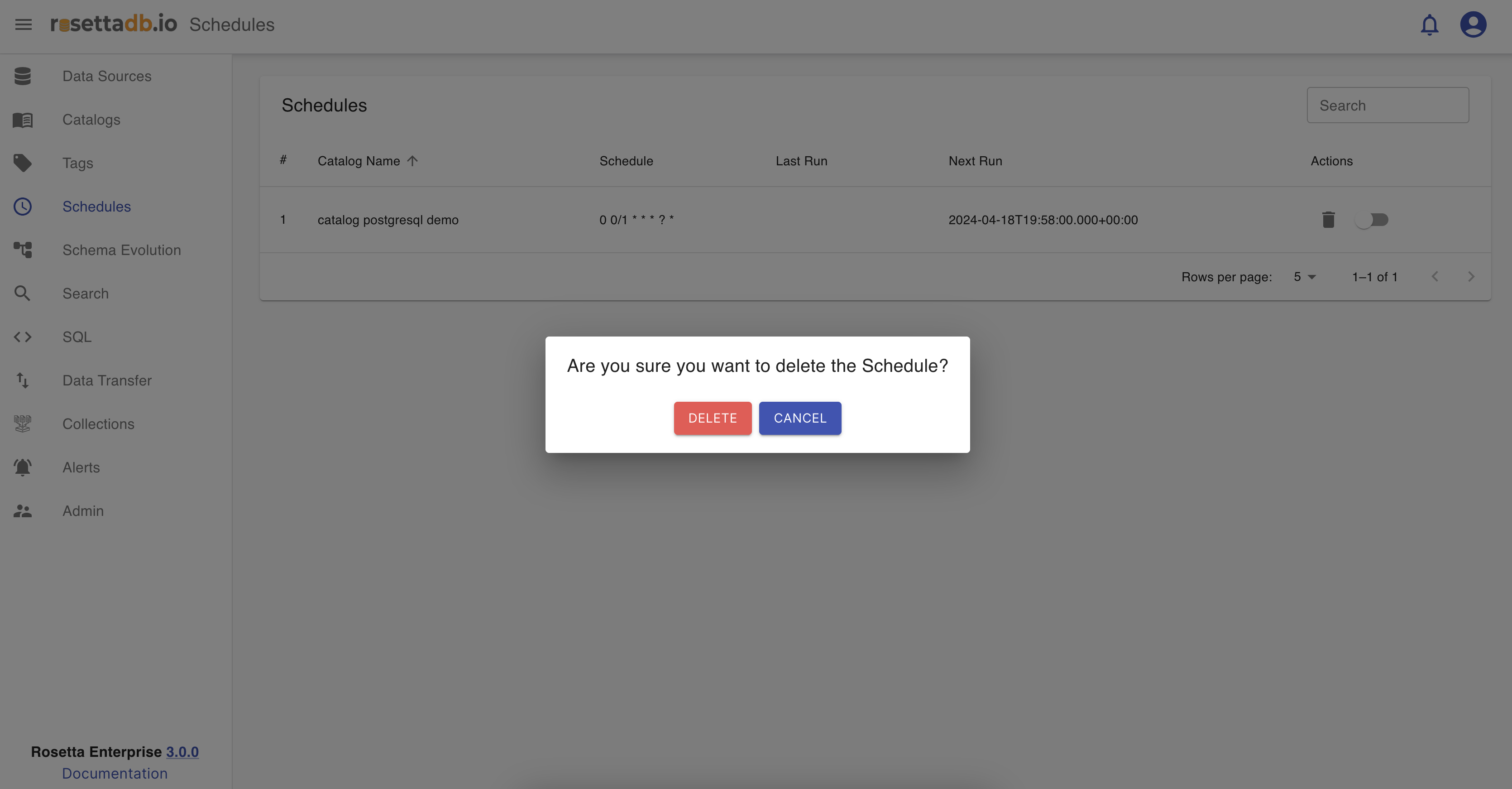Click the Tags label icon
Screen dimensions: 1512x789
coord(23,163)
